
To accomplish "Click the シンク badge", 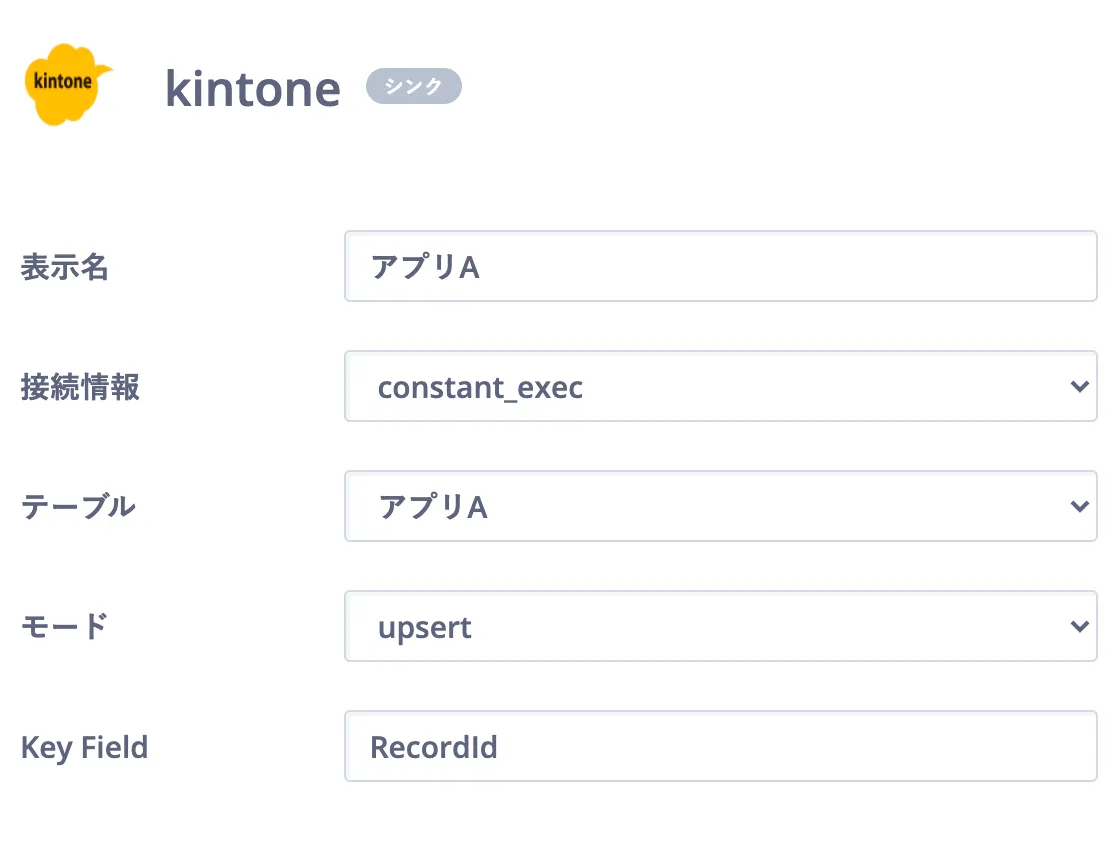I will (x=414, y=87).
